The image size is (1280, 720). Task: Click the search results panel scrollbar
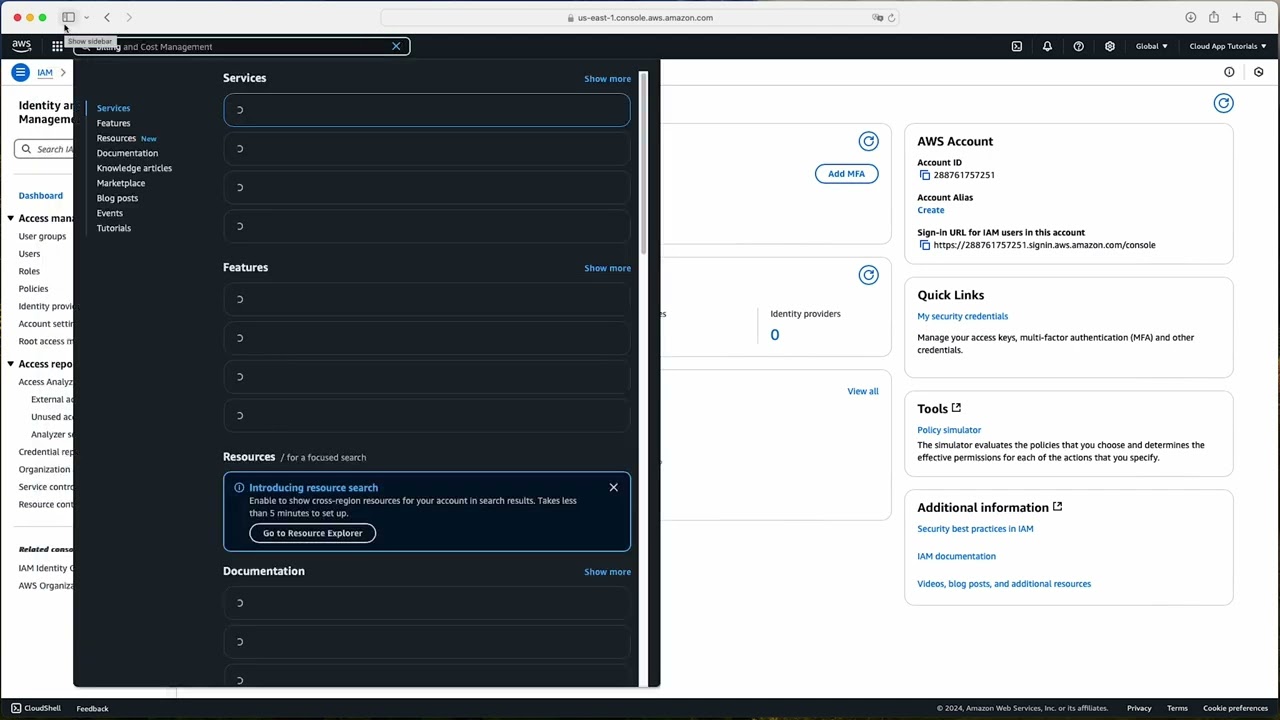point(644,163)
